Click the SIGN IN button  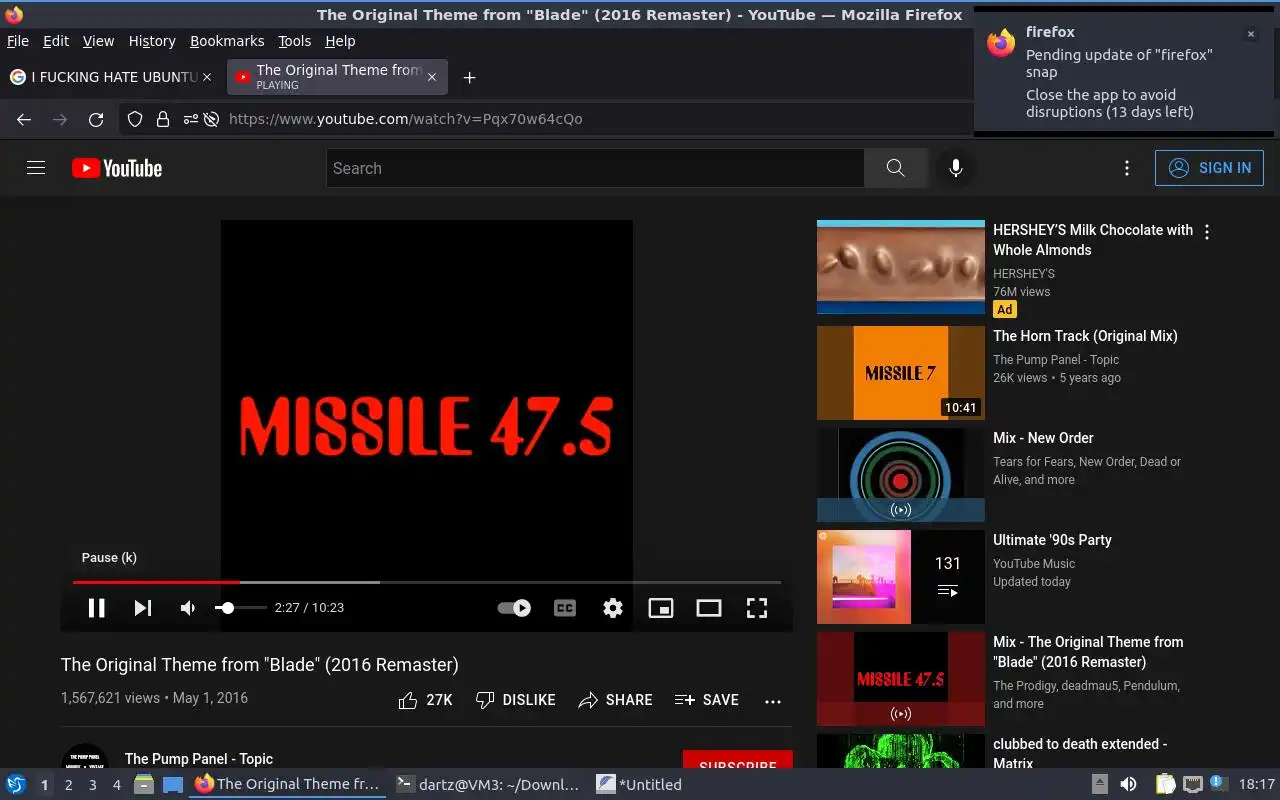point(1209,168)
